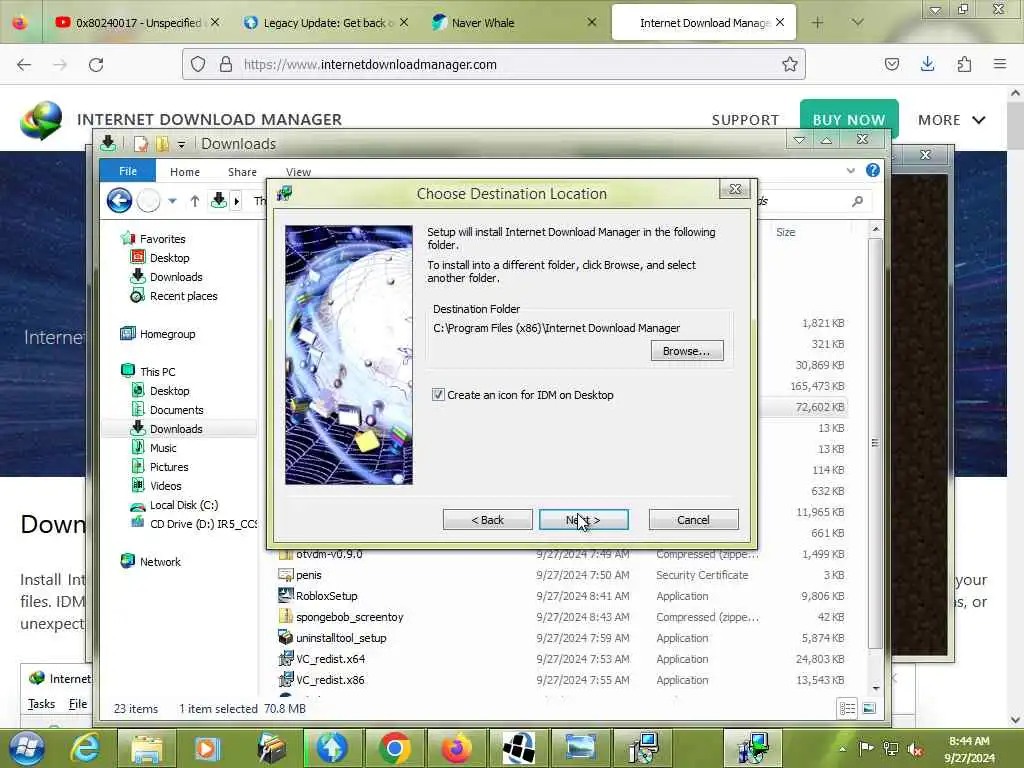The width and height of the screenshot is (1024, 768).
Task: Open Explorer recent locations dropdown
Action: point(172,201)
